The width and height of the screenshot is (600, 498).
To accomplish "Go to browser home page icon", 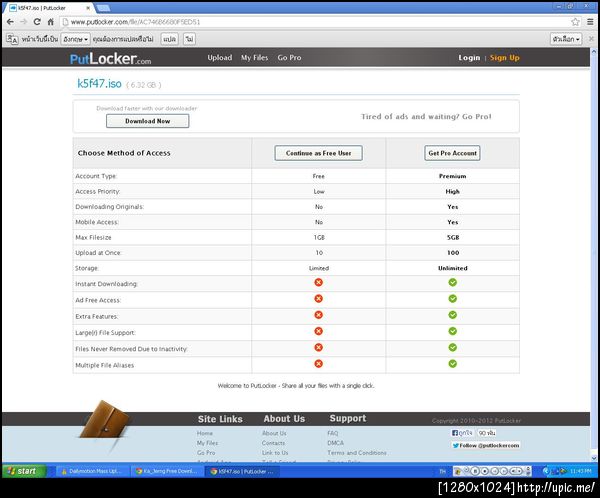I will [51, 22].
